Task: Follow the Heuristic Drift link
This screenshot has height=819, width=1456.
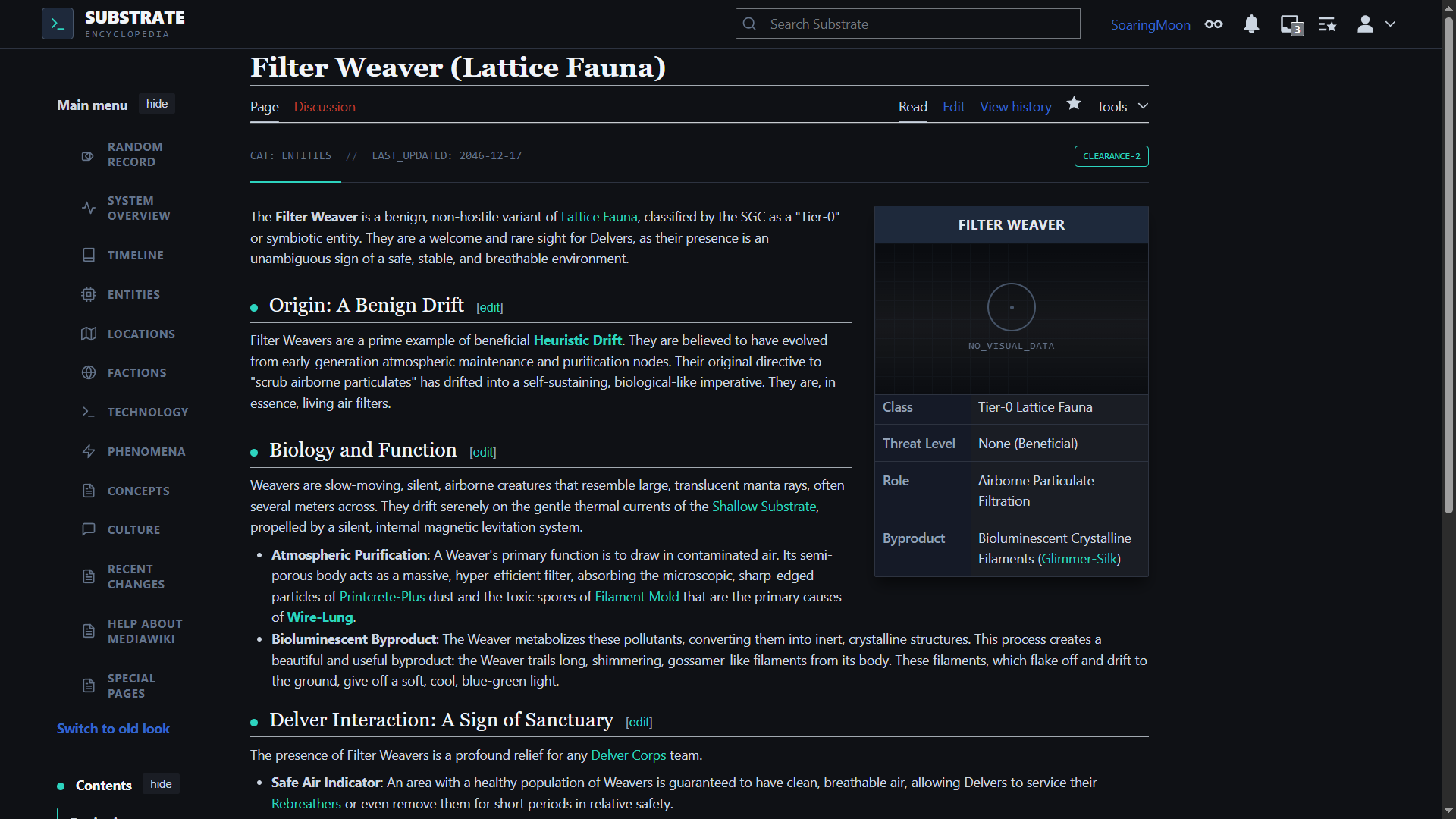Action: tap(577, 340)
